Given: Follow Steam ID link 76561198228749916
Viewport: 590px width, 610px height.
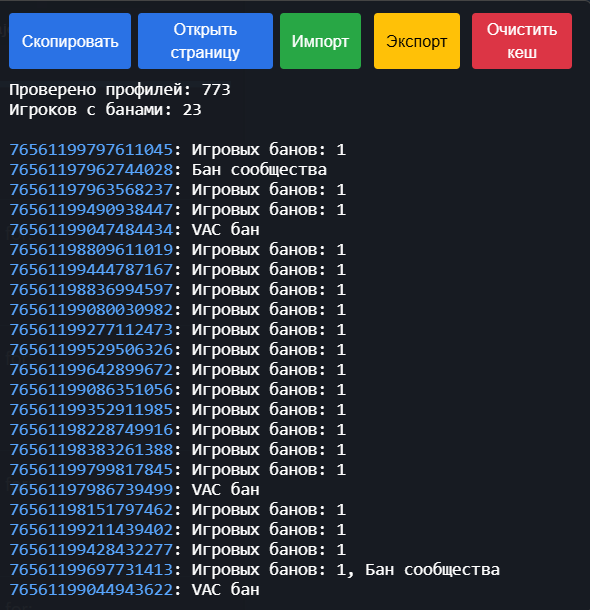Looking at the screenshot, I should pos(91,430).
